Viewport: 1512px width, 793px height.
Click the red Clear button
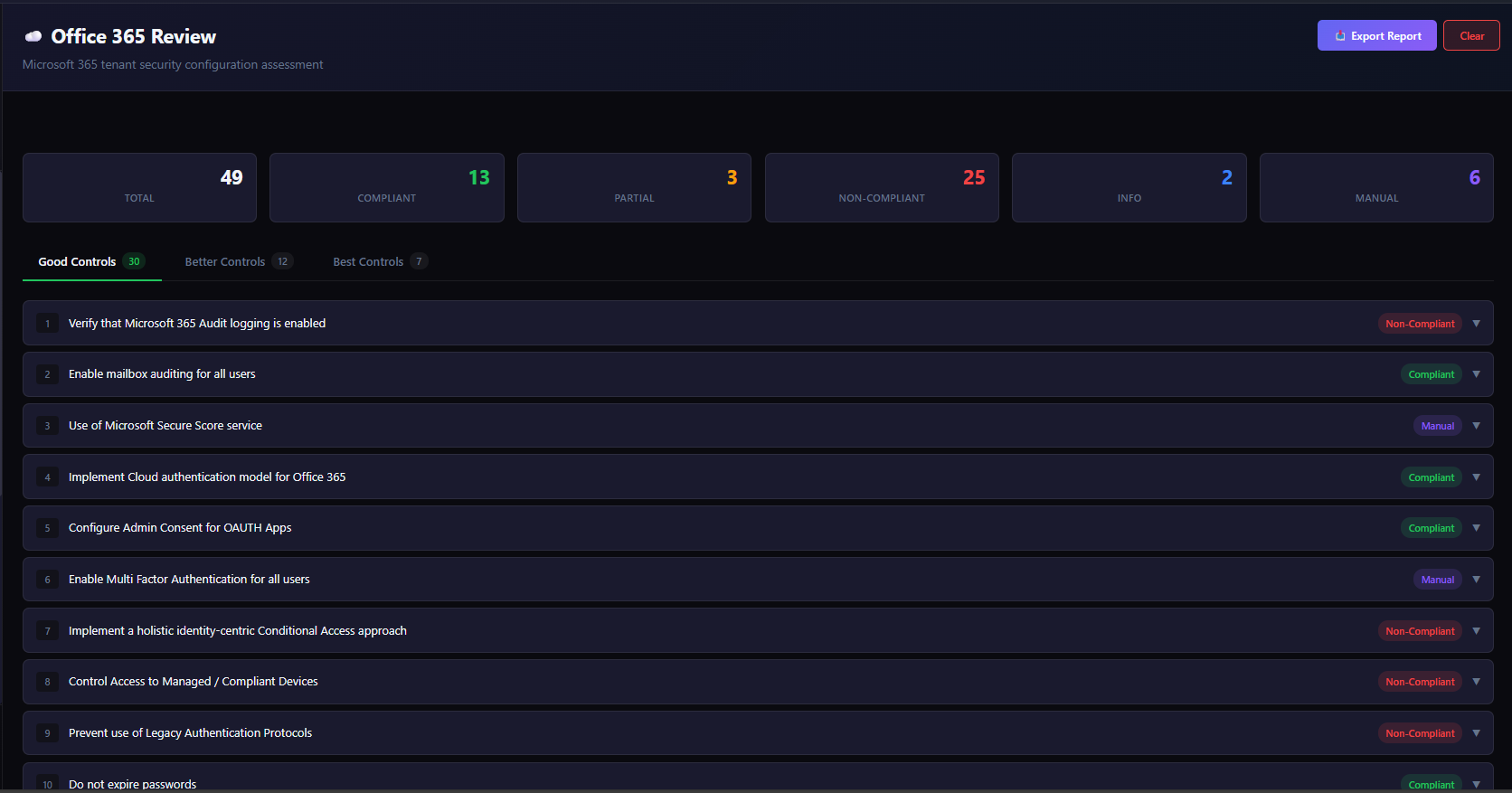tap(1471, 36)
